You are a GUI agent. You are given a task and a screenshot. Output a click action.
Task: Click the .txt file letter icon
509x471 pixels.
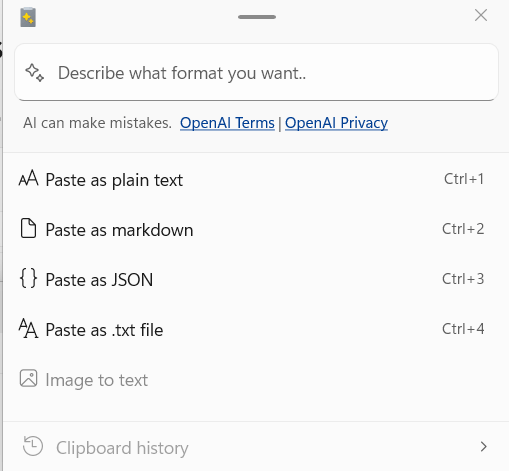pos(28,328)
